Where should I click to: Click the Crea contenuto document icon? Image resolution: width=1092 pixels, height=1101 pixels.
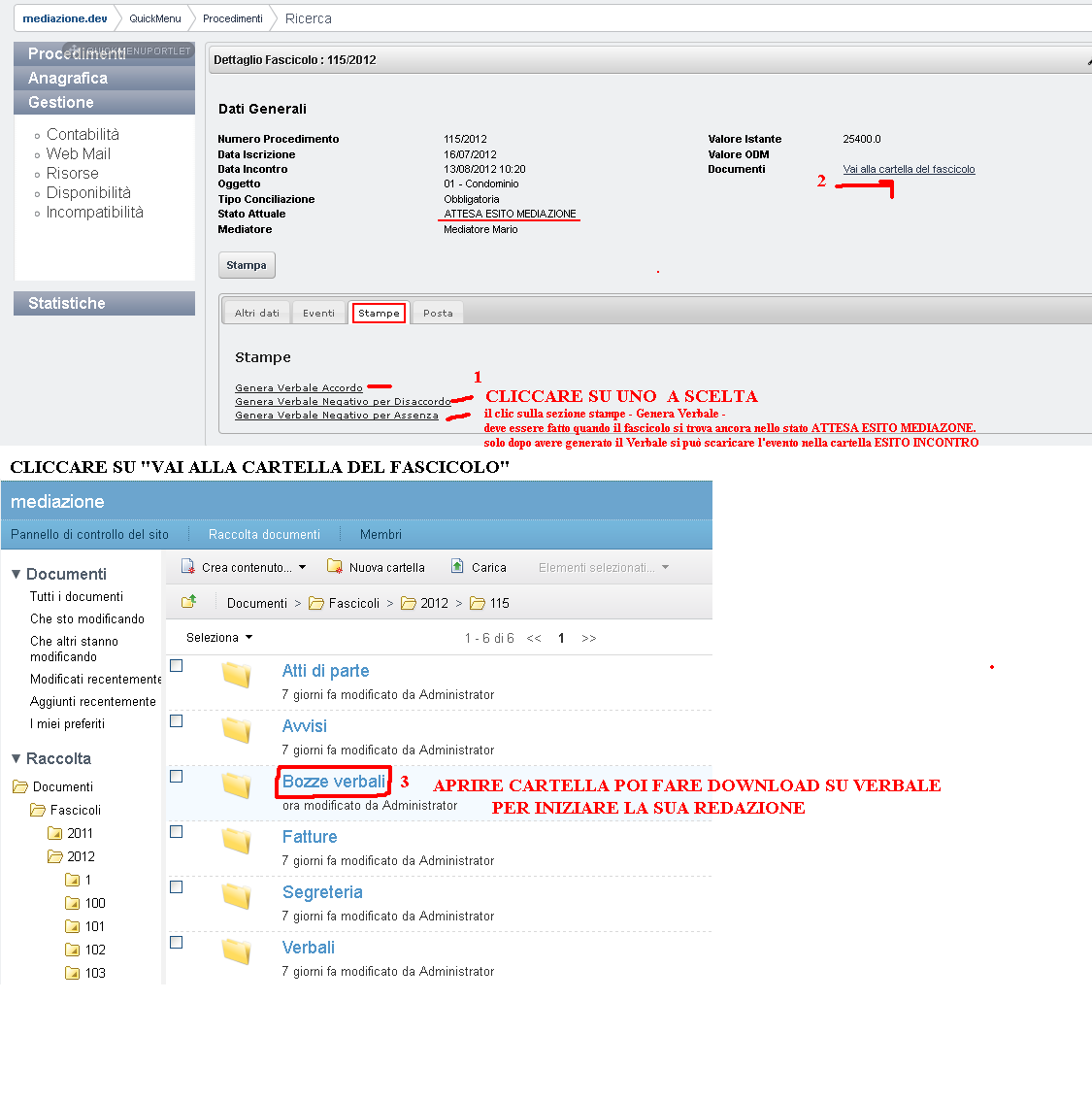[187, 566]
